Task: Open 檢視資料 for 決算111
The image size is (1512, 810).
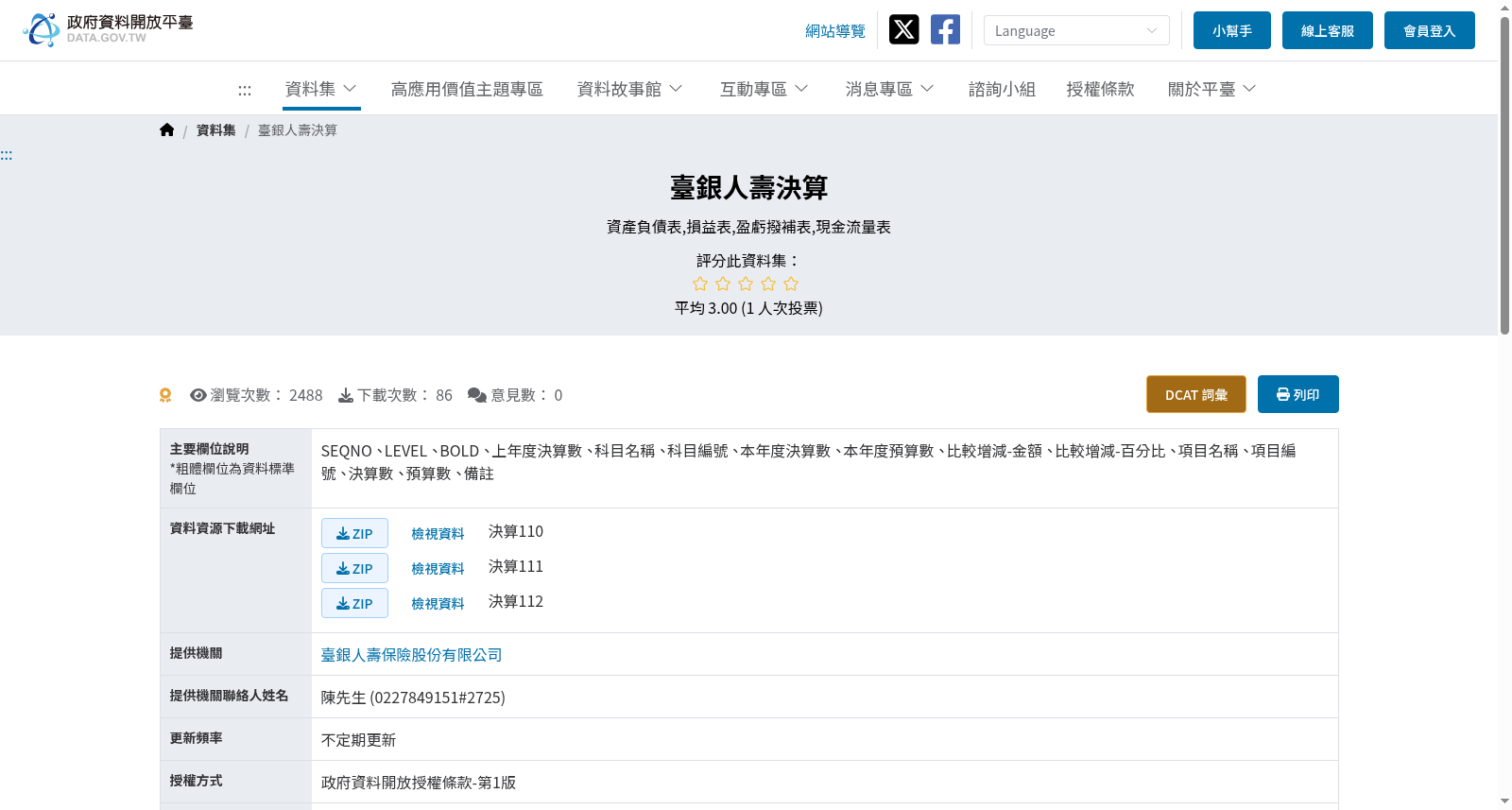Action: pos(438,568)
